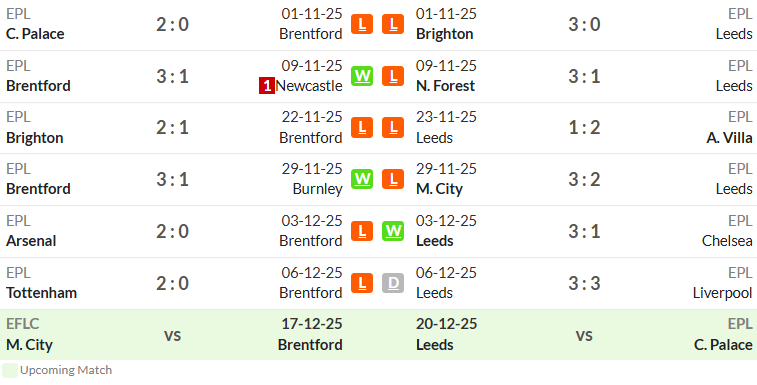This screenshot has width=757, height=385.
Task: Click Leeds' D badge versus Liverpool
Action: pos(393,283)
